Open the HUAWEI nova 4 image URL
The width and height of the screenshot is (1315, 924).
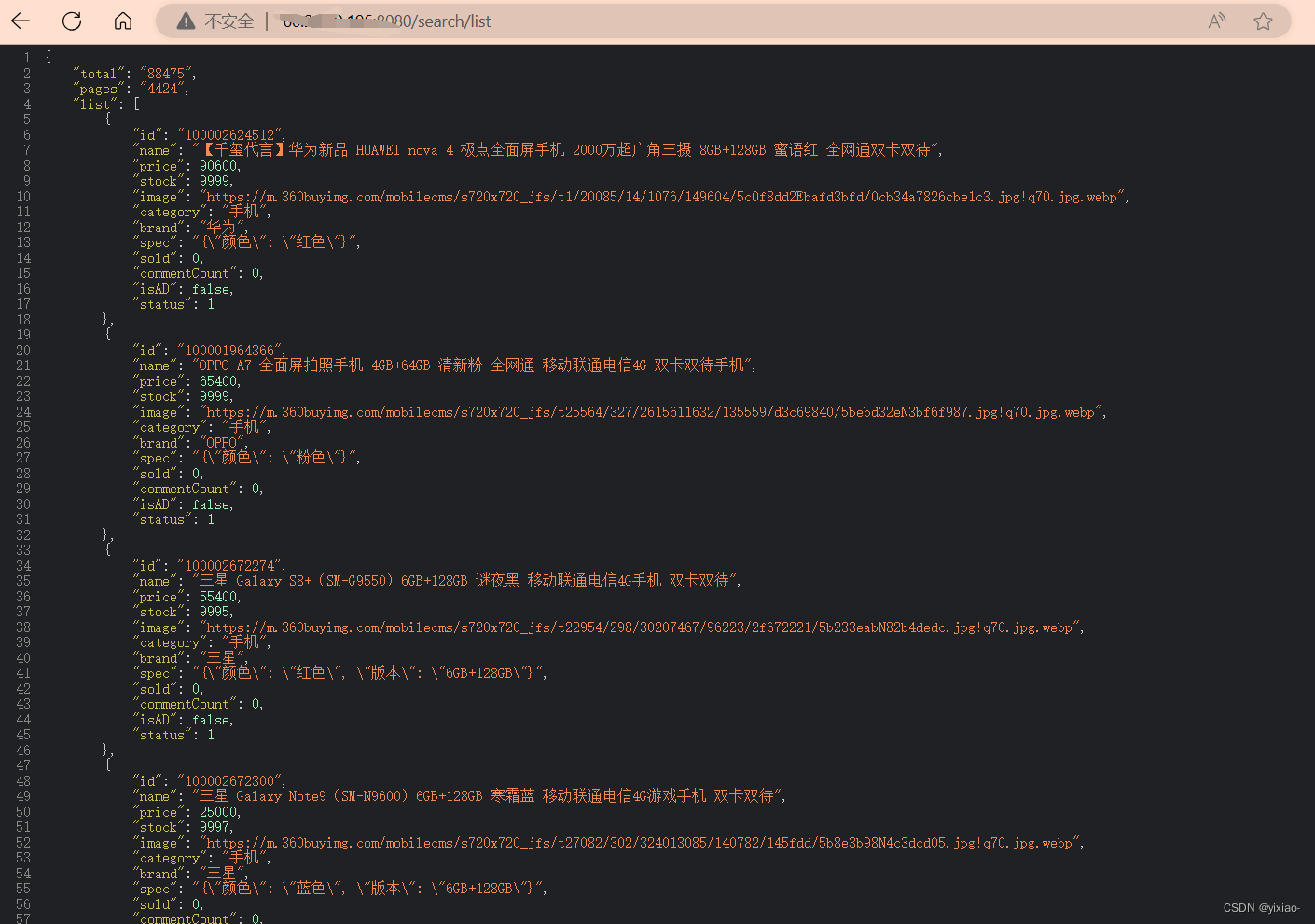(661, 197)
